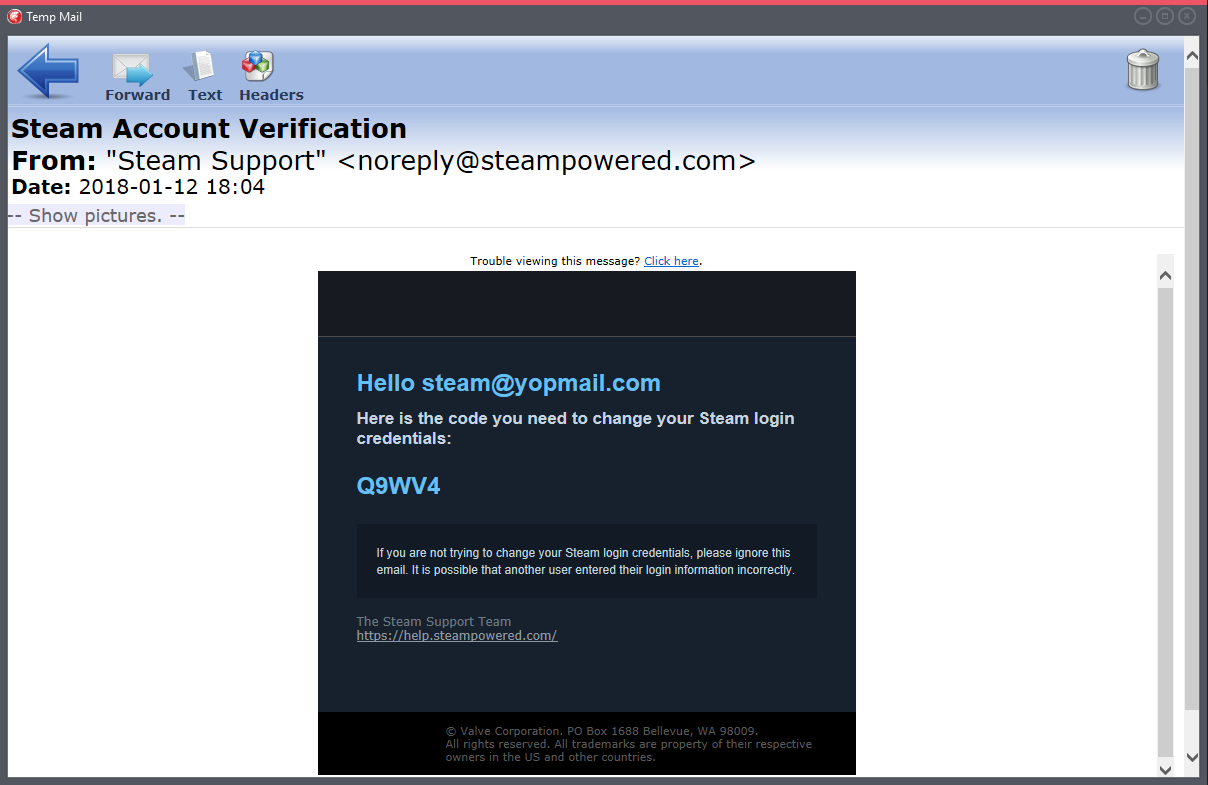Show pictures in this email
Viewport: 1208px width, 785px height.
tap(96, 216)
